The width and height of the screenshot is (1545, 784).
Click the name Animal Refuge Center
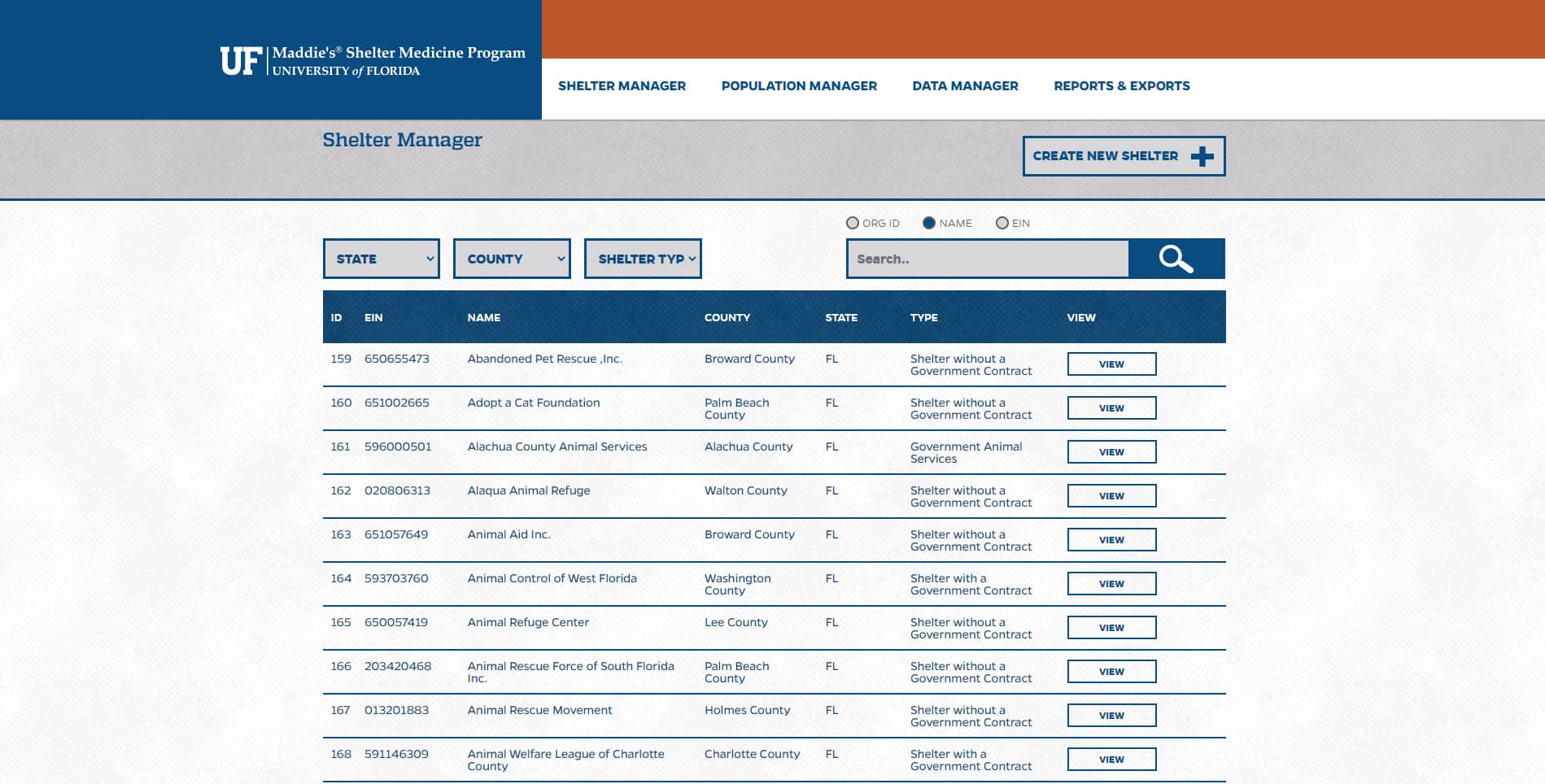point(528,622)
